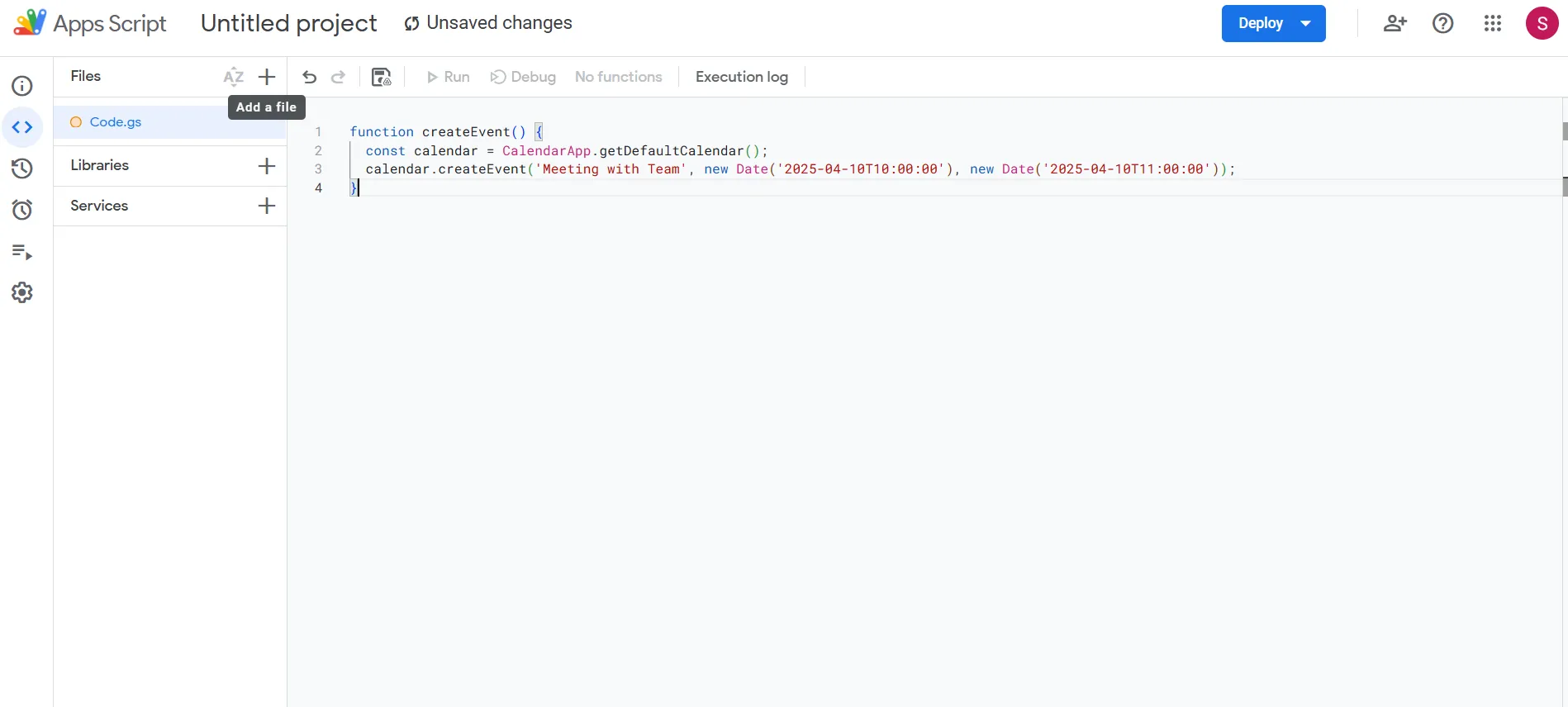Open the Google apps grid
Viewport: 1568px width, 707px height.
click(x=1493, y=23)
